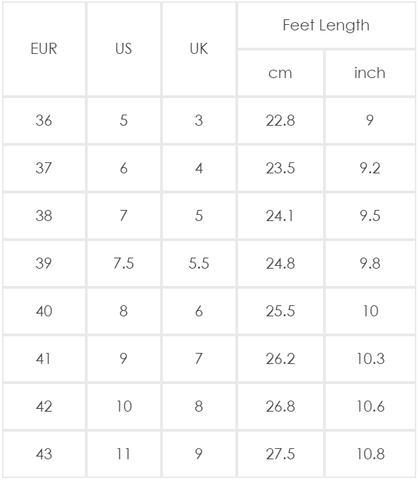Select the 10.3 inch cell
Image resolution: width=419 pixels, height=480 pixels.
point(370,359)
